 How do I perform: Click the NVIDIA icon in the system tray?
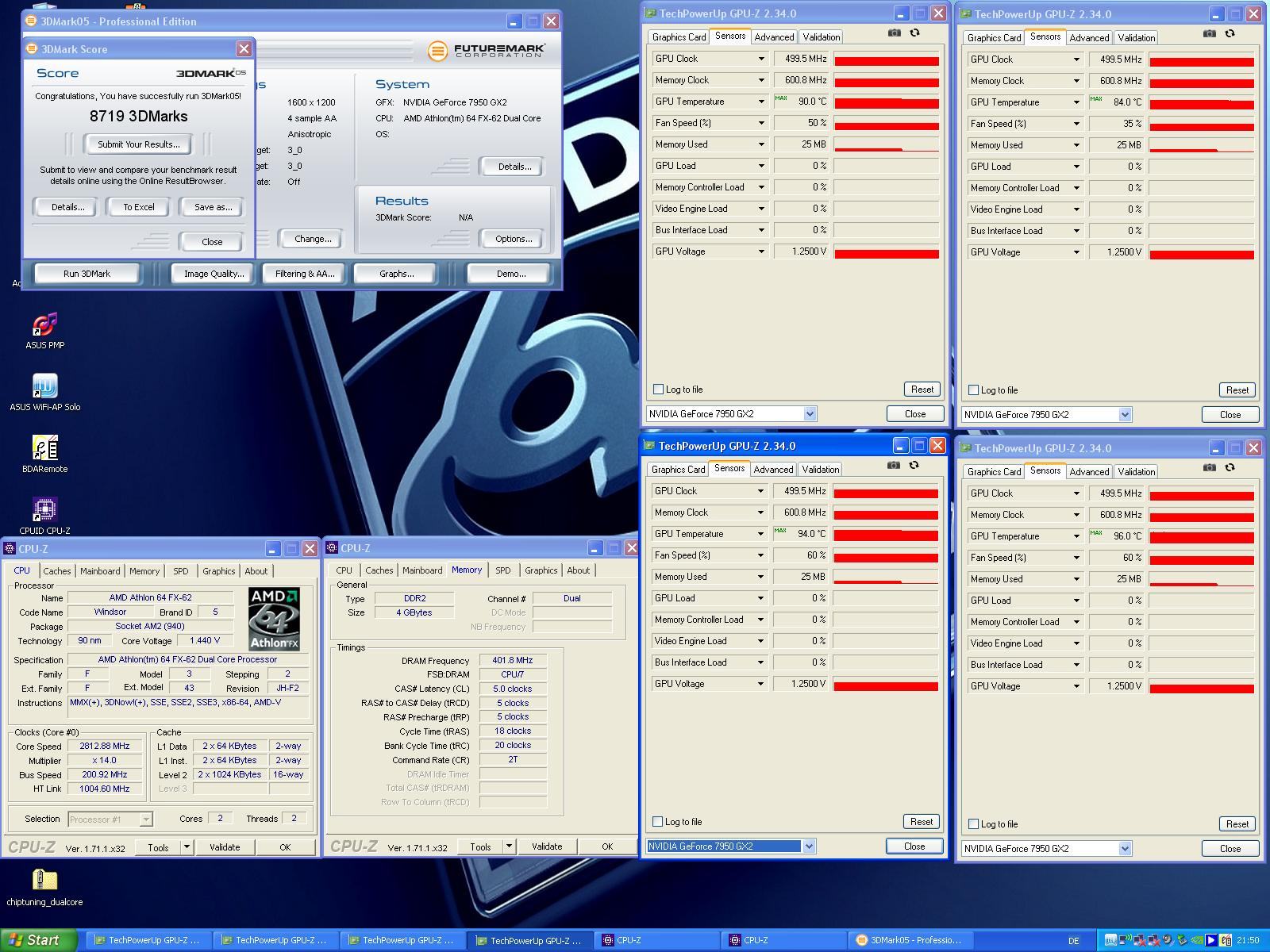click(1197, 940)
